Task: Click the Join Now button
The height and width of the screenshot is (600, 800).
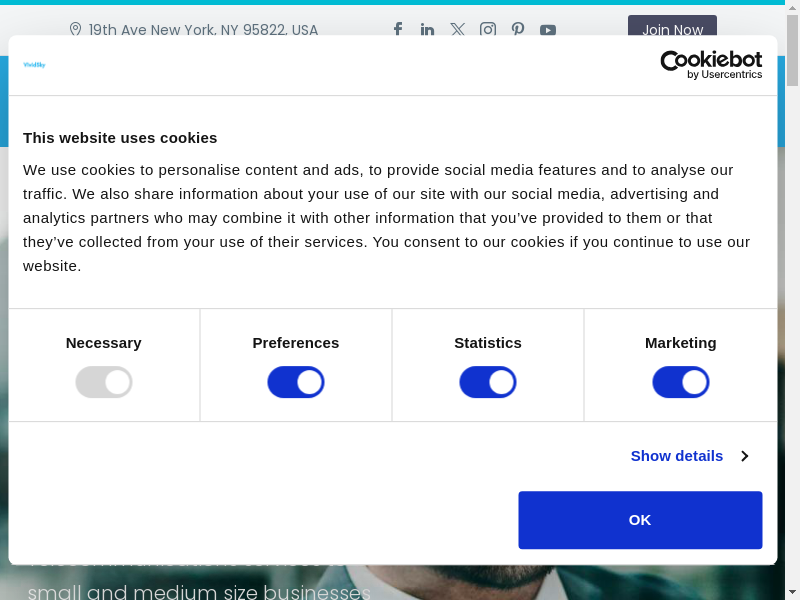Action: [672, 30]
